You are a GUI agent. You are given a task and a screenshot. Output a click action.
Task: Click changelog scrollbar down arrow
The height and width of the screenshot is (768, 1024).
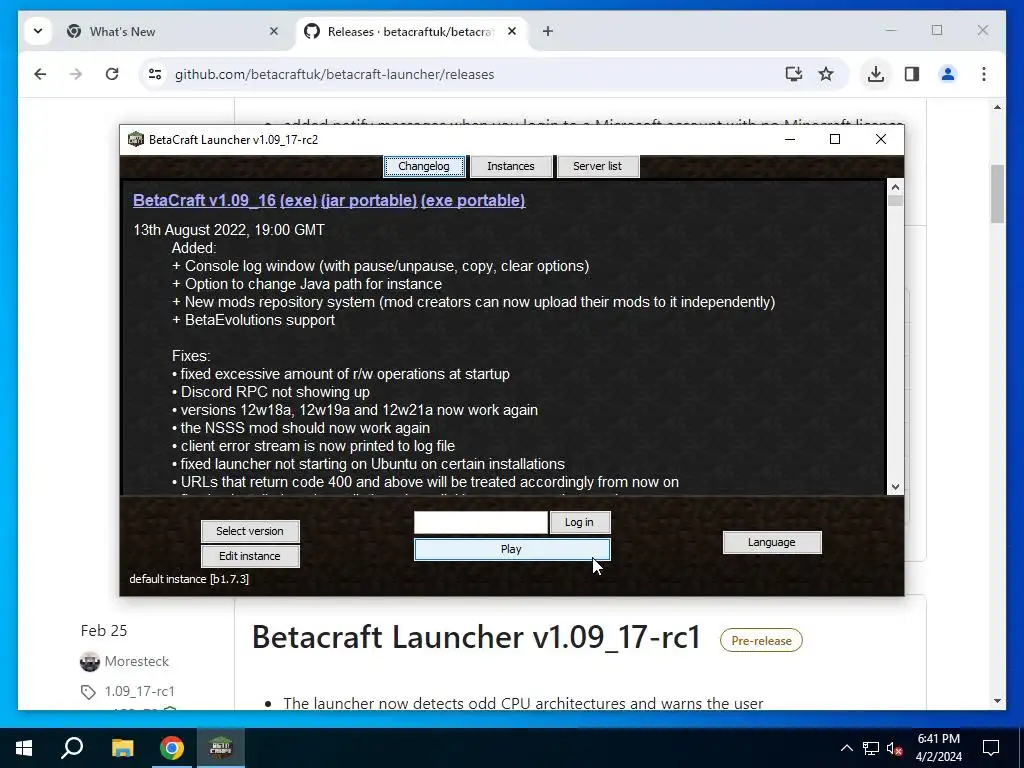click(895, 487)
